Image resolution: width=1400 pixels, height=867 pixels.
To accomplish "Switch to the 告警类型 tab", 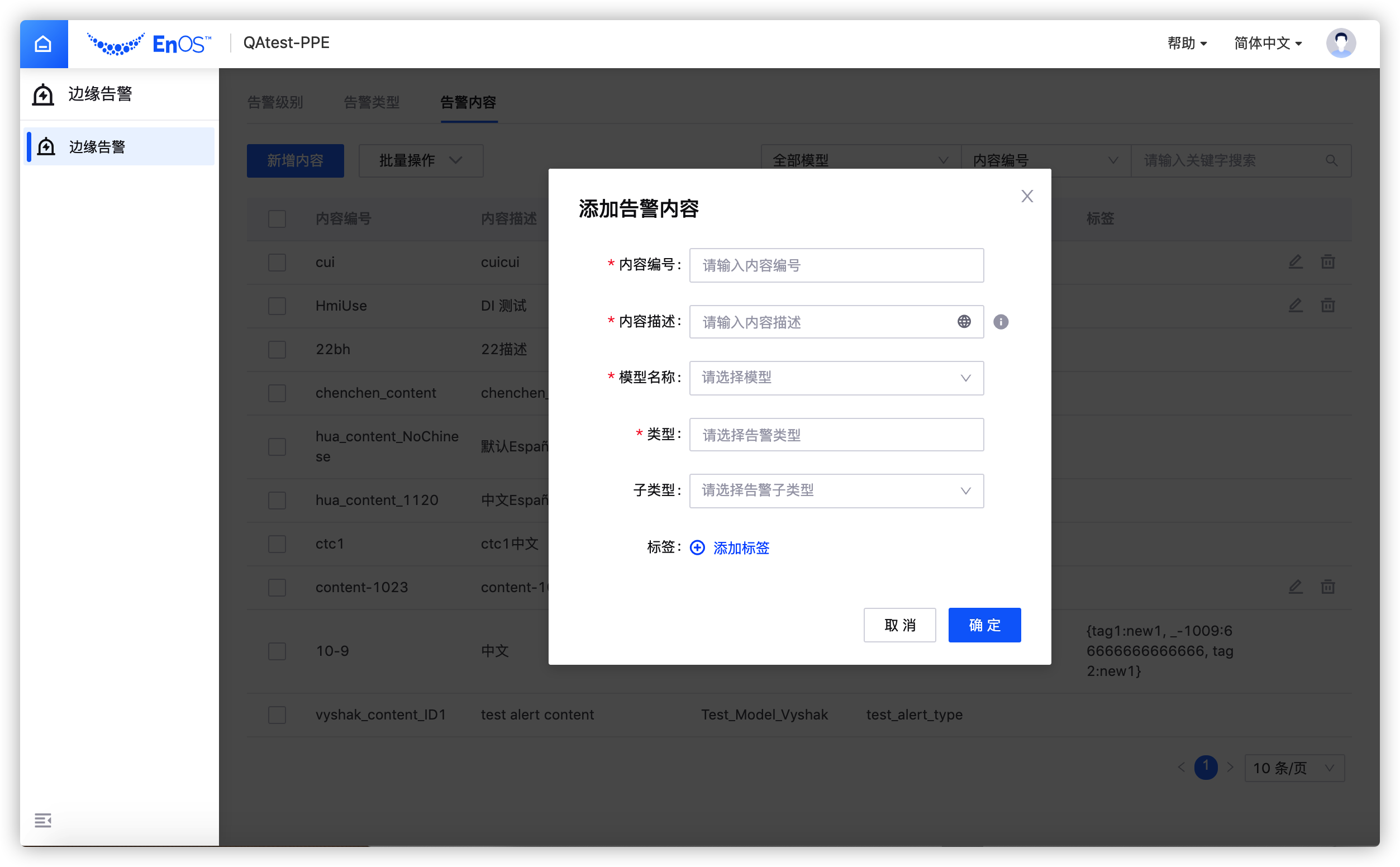I will 372,103.
